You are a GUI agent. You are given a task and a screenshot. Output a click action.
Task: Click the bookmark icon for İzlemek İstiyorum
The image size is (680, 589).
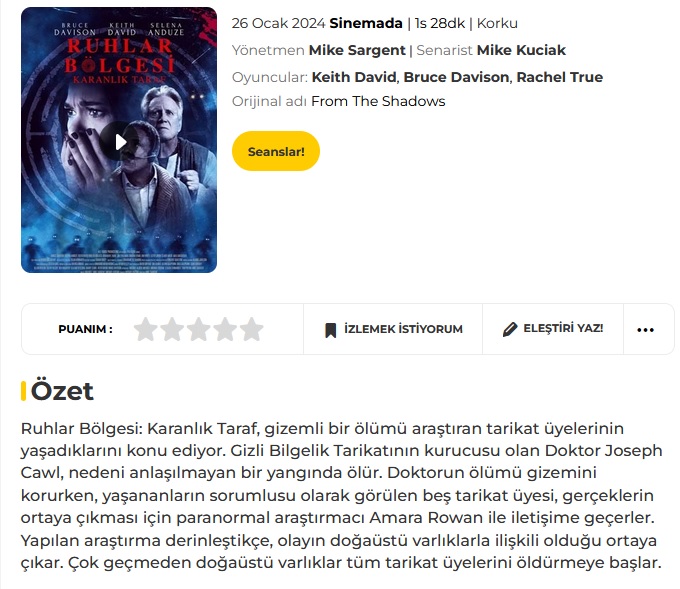pos(330,330)
